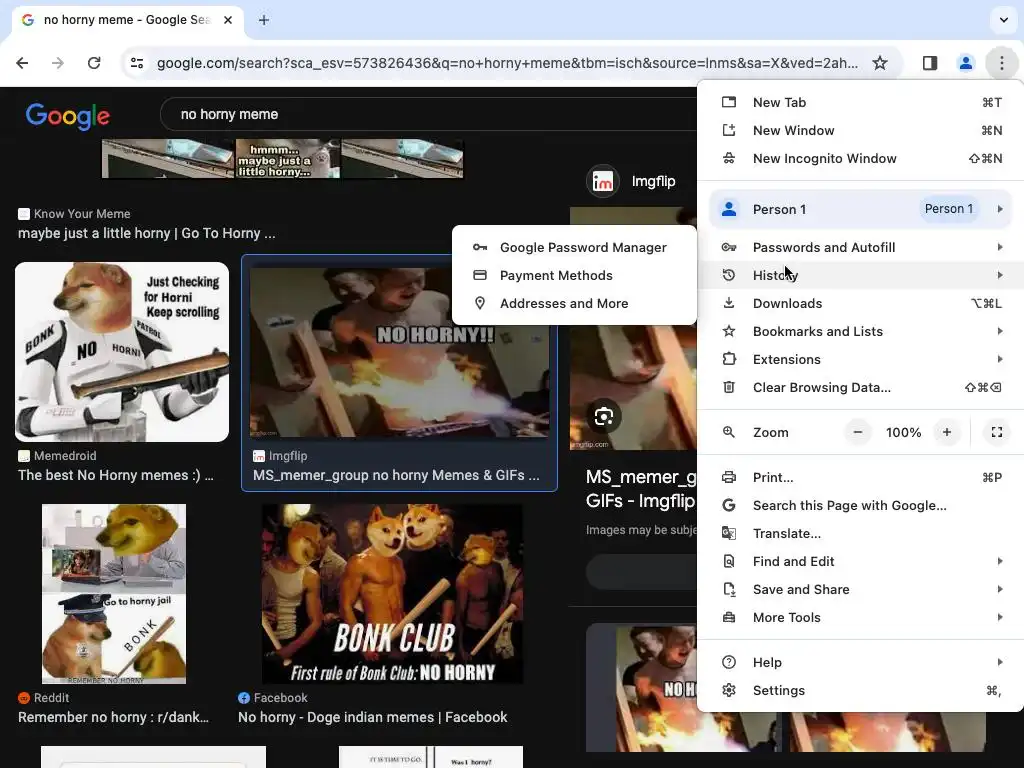Click the browser forward arrow
The image size is (1024, 768).
coord(58,63)
